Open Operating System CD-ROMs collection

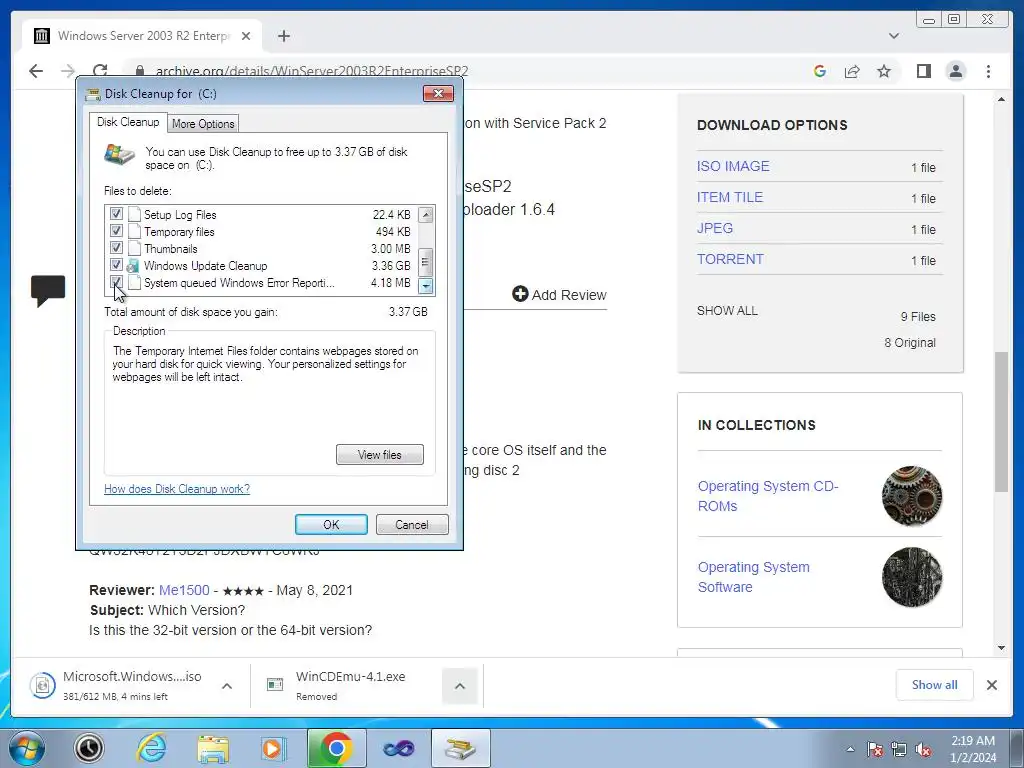click(x=768, y=496)
